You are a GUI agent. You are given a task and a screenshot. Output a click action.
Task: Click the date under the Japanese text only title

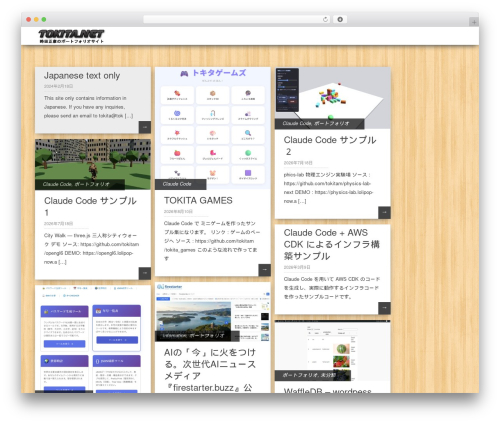58,86
